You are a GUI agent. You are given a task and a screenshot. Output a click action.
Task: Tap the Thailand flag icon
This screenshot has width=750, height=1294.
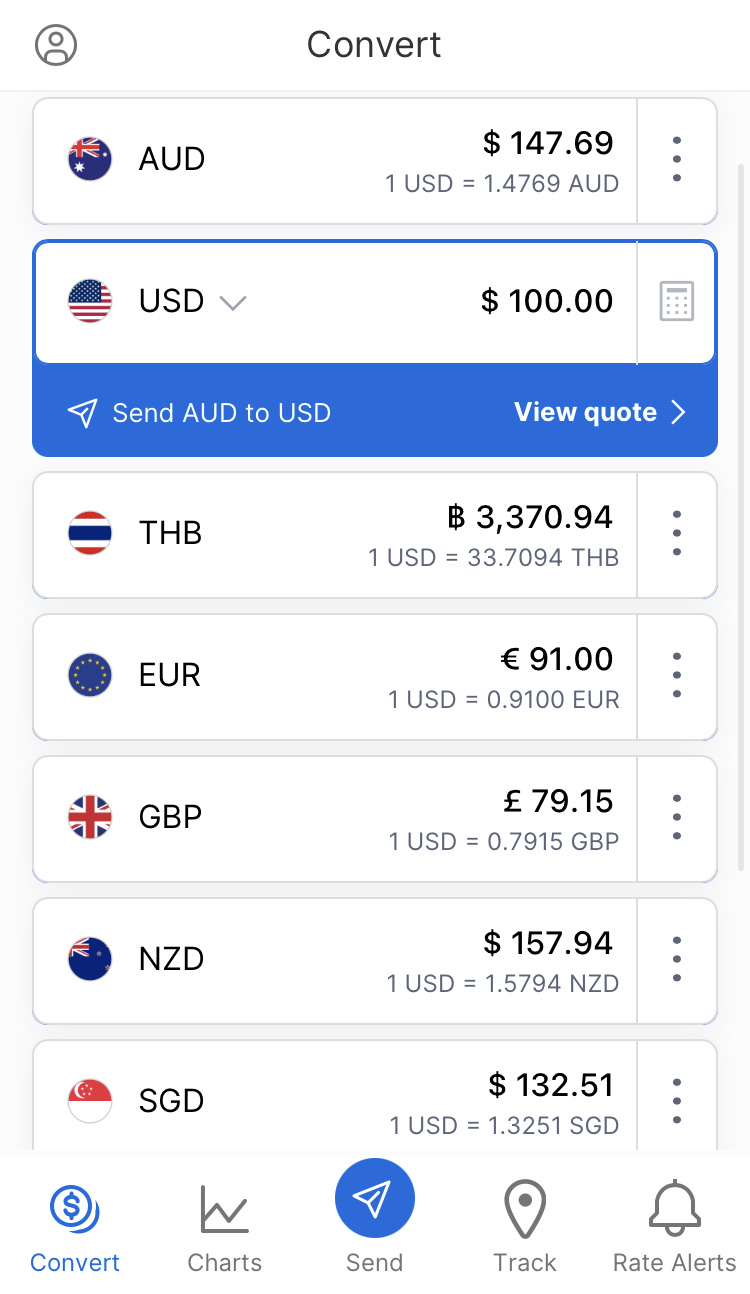pos(90,533)
